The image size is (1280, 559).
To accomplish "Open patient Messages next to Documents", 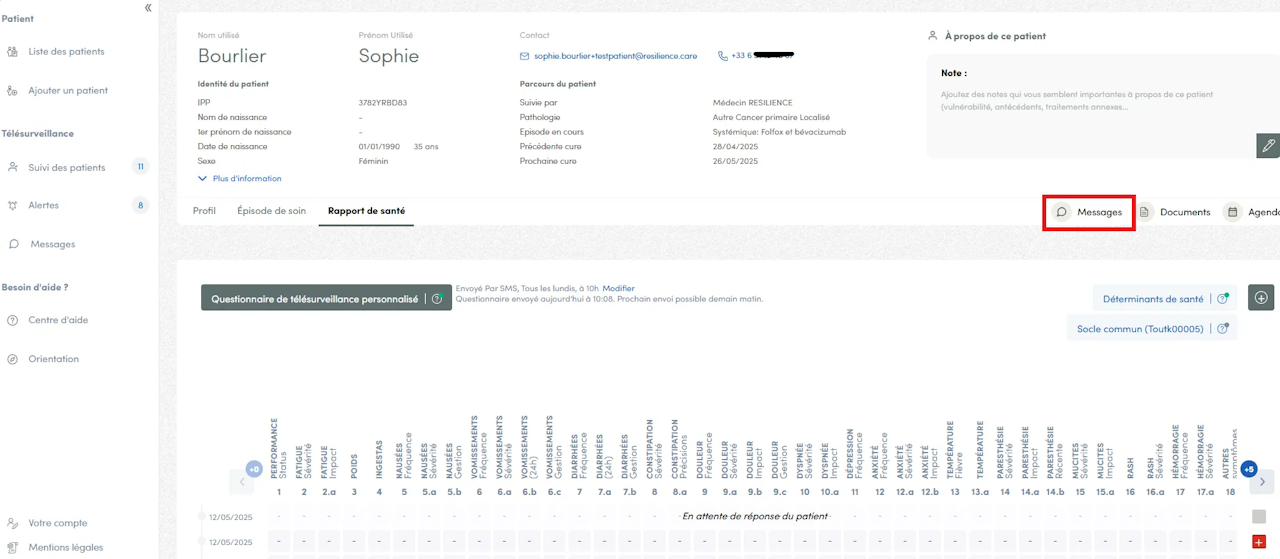I will point(1088,212).
